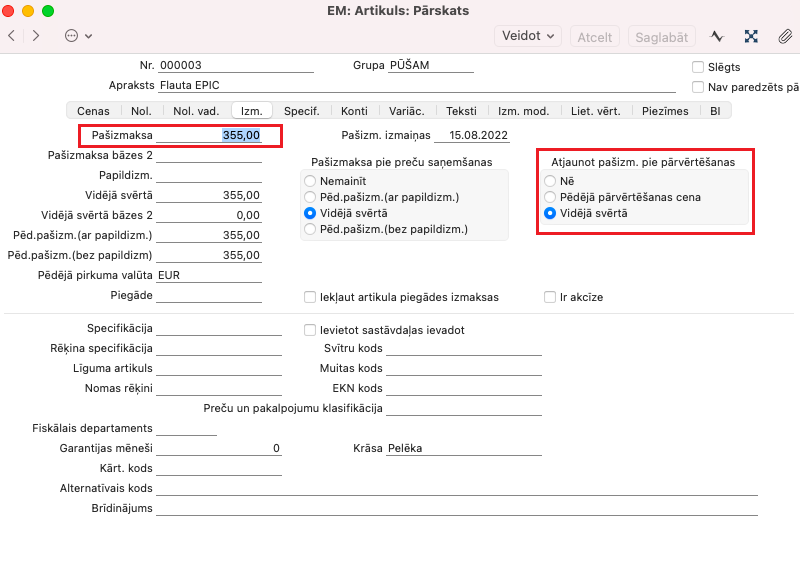Toggle the Ir akcīze checkbox

point(549,297)
